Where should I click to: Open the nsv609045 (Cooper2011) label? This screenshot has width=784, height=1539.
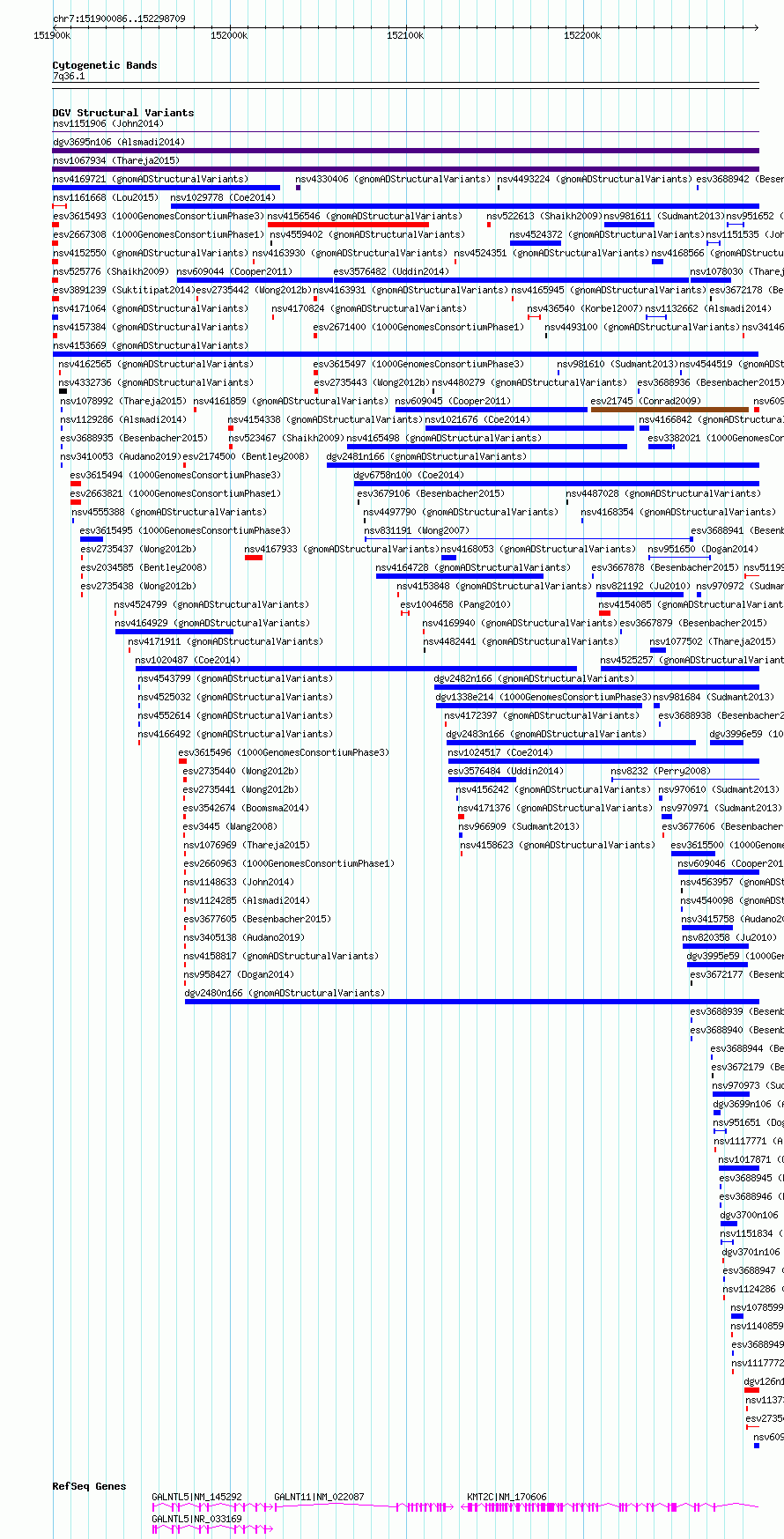453,401
